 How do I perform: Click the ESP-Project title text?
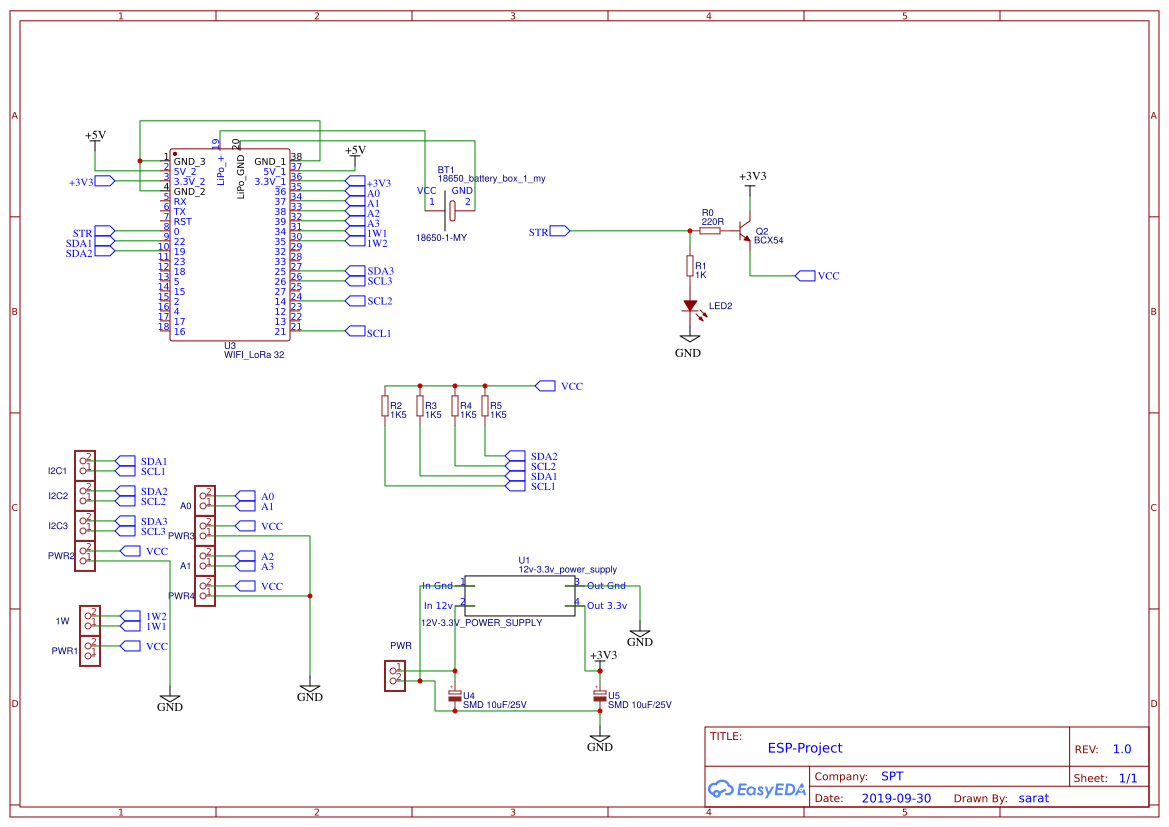point(804,748)
